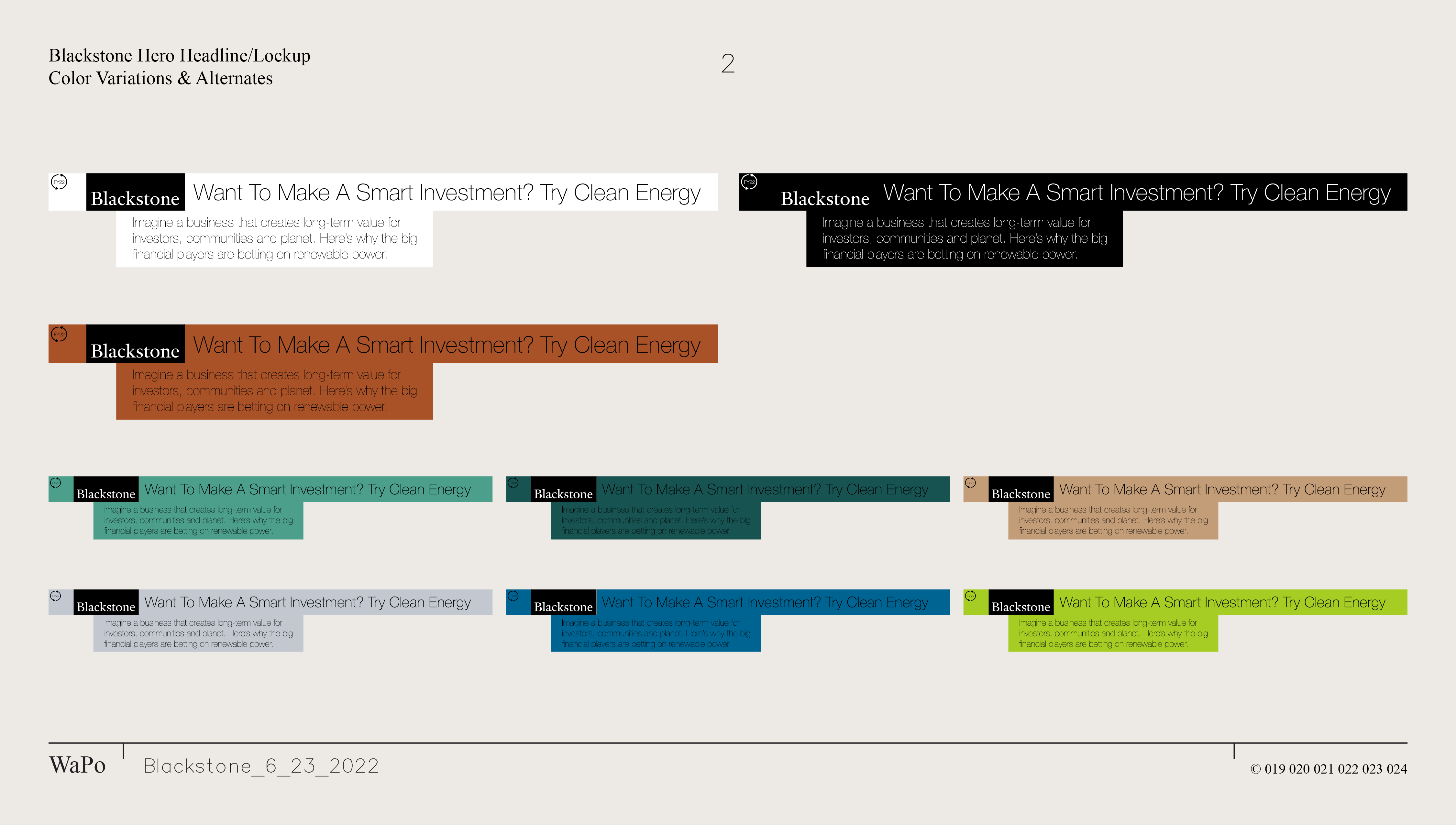Click the subhead paragraph in the pale gray-blue box
This screenshot has height=825, width=1456.
click(198, 633)
